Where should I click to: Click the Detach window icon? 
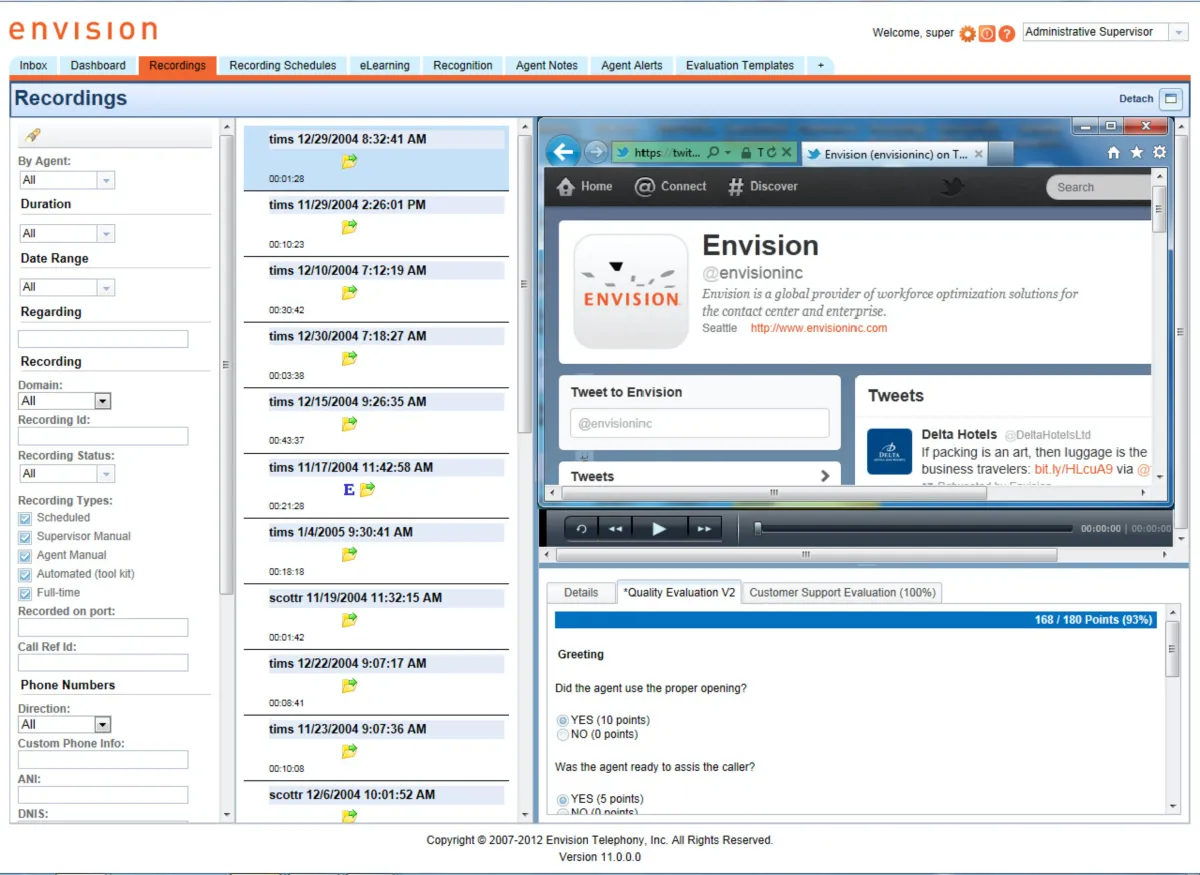[1171, 99]
